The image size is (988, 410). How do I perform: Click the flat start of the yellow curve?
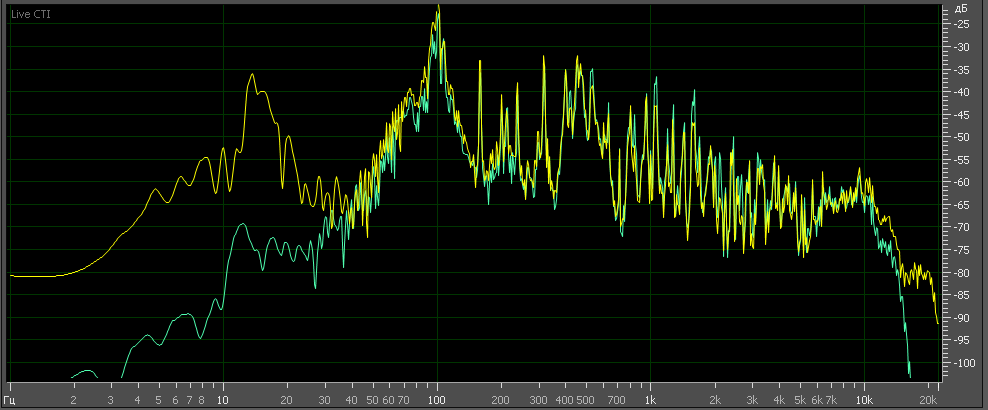pyautogui.click(x=35, y=275)
